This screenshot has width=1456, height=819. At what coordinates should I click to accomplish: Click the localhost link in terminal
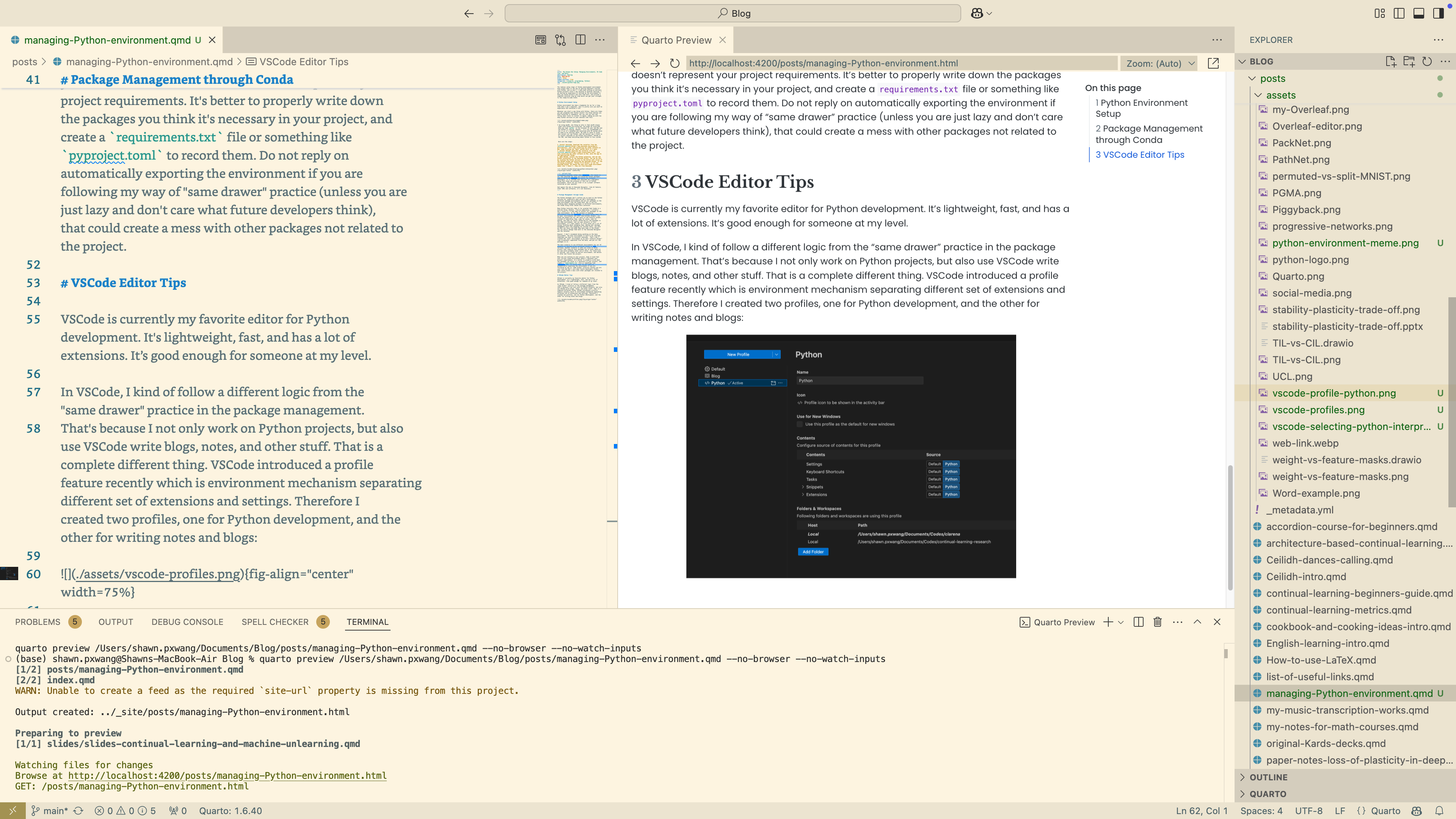(x=227, y=775)
